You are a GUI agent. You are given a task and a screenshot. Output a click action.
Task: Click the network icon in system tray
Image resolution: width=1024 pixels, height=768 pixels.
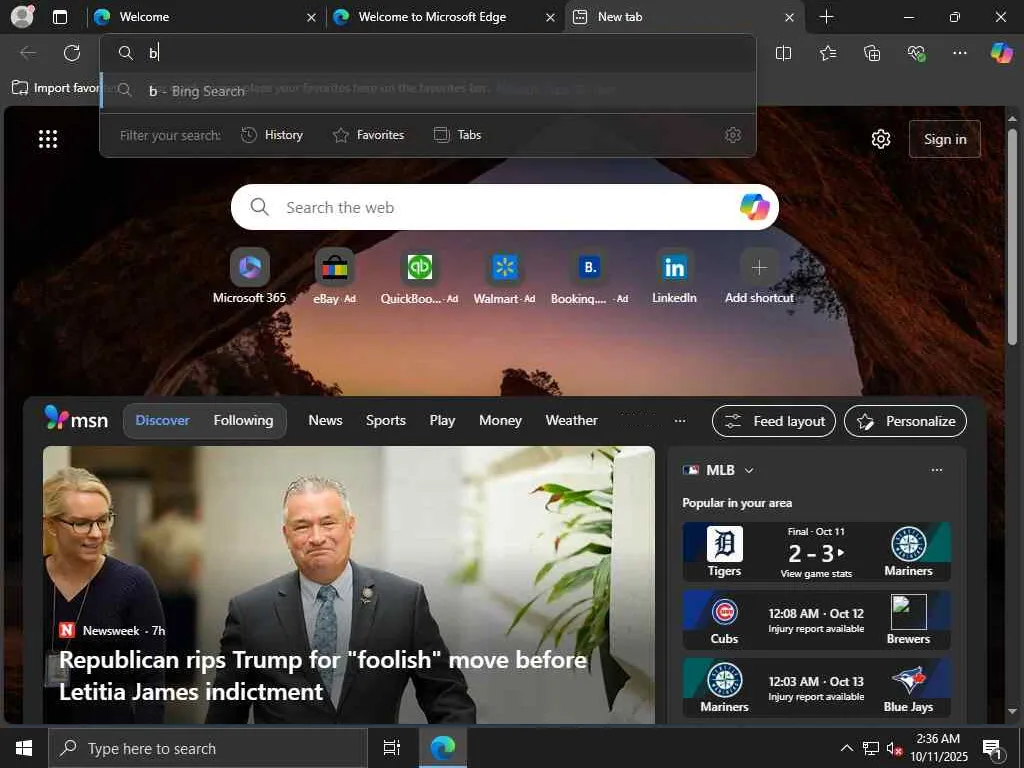click(x=871, y=748)
